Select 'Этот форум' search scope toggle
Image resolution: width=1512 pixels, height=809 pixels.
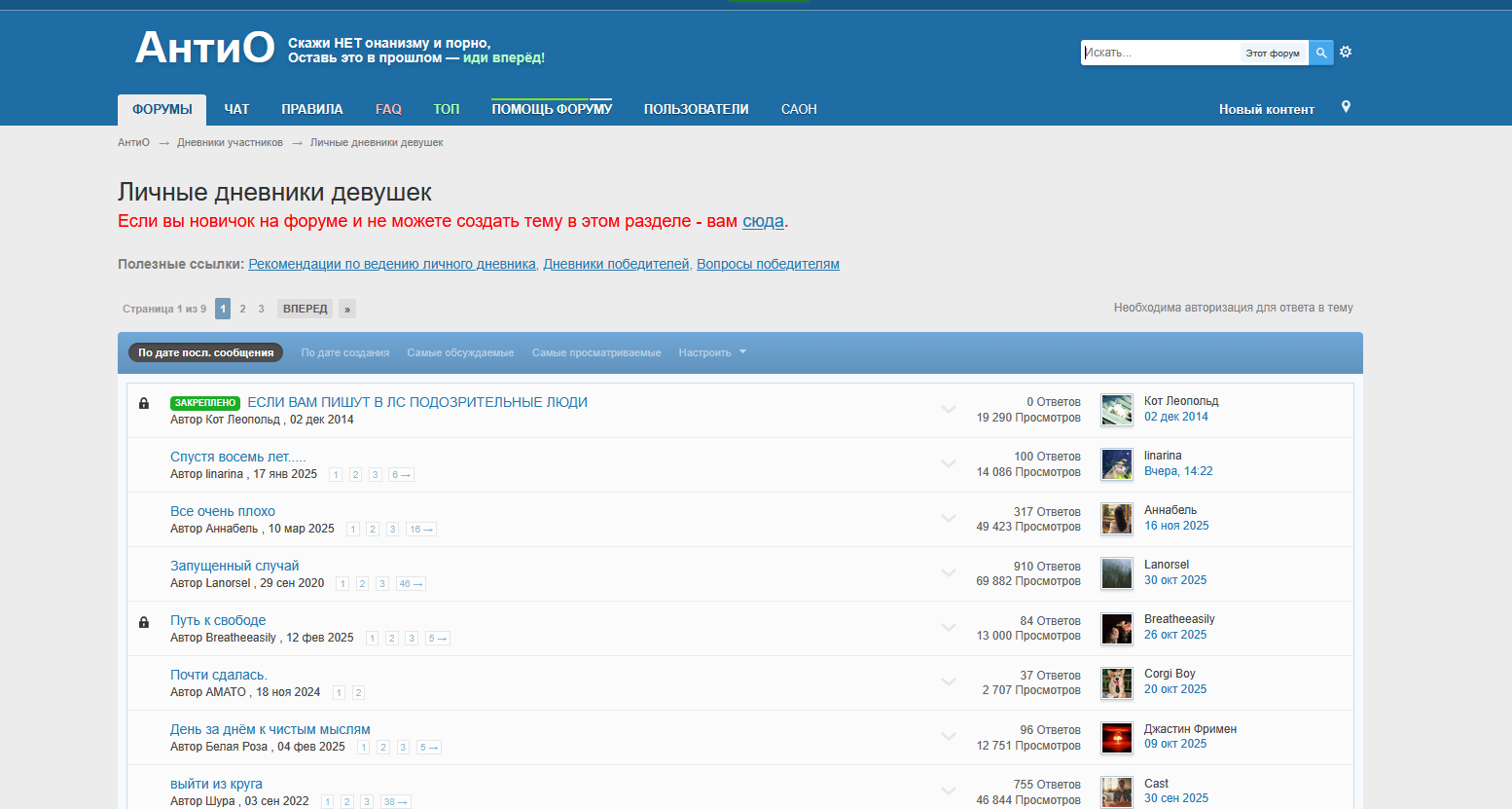pos(1272,54)
